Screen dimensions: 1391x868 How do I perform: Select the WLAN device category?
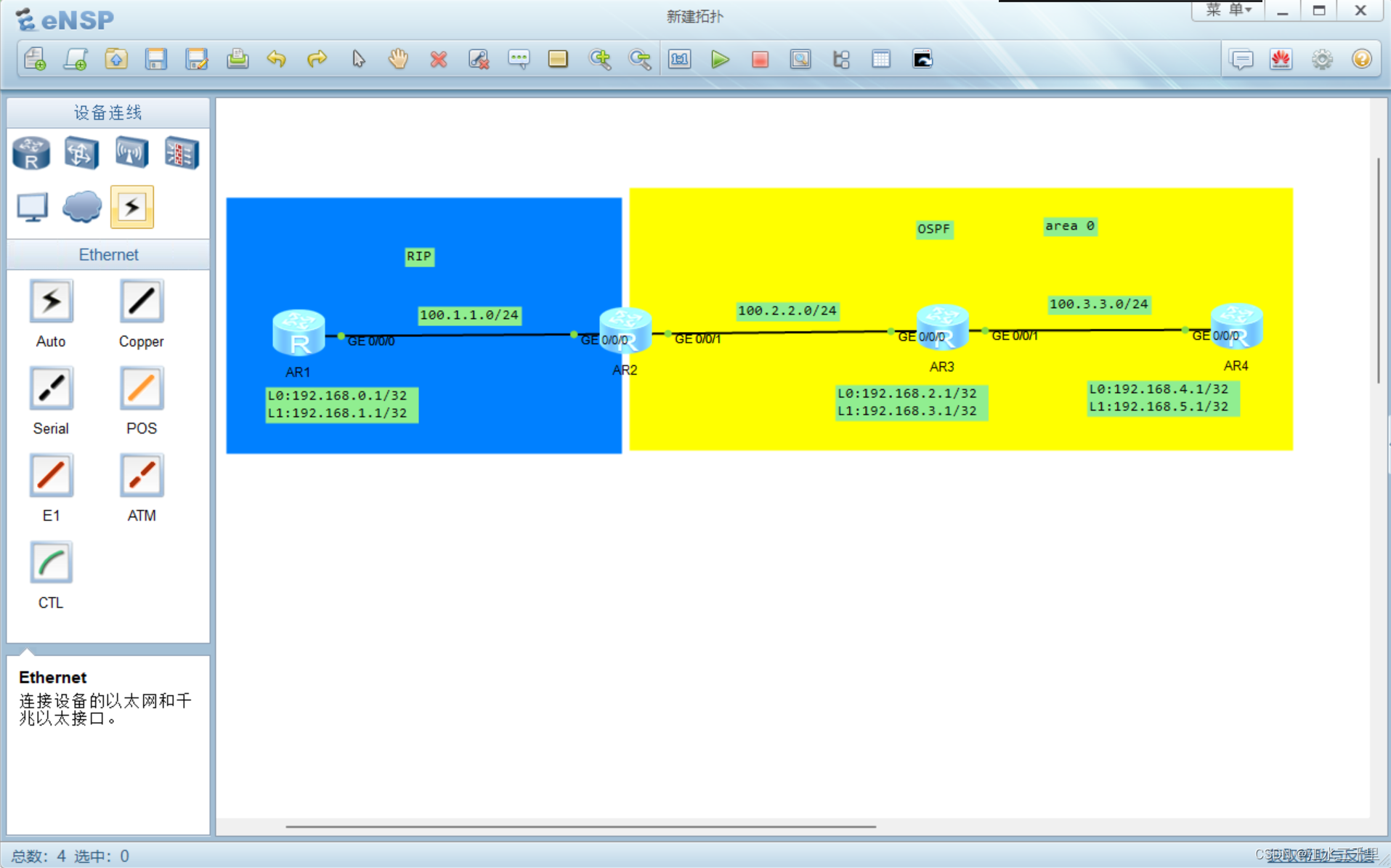pyautogui.click(x=131, y=153)
